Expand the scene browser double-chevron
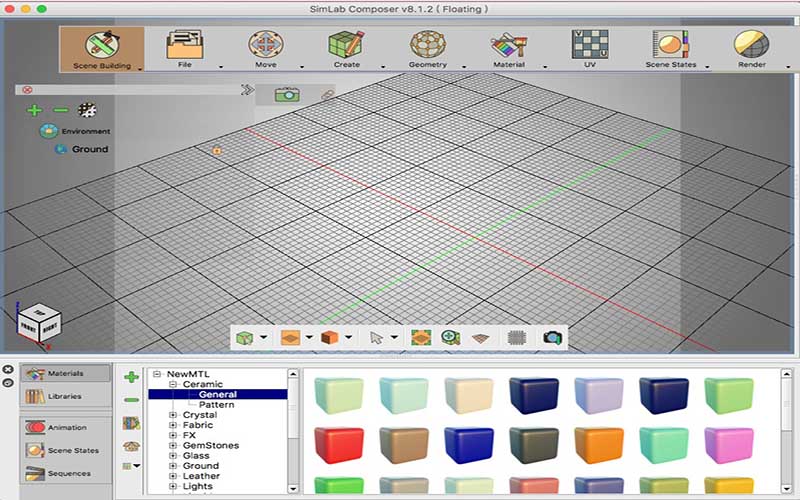This screenshot has width=800, height=500. coord(247,90)
